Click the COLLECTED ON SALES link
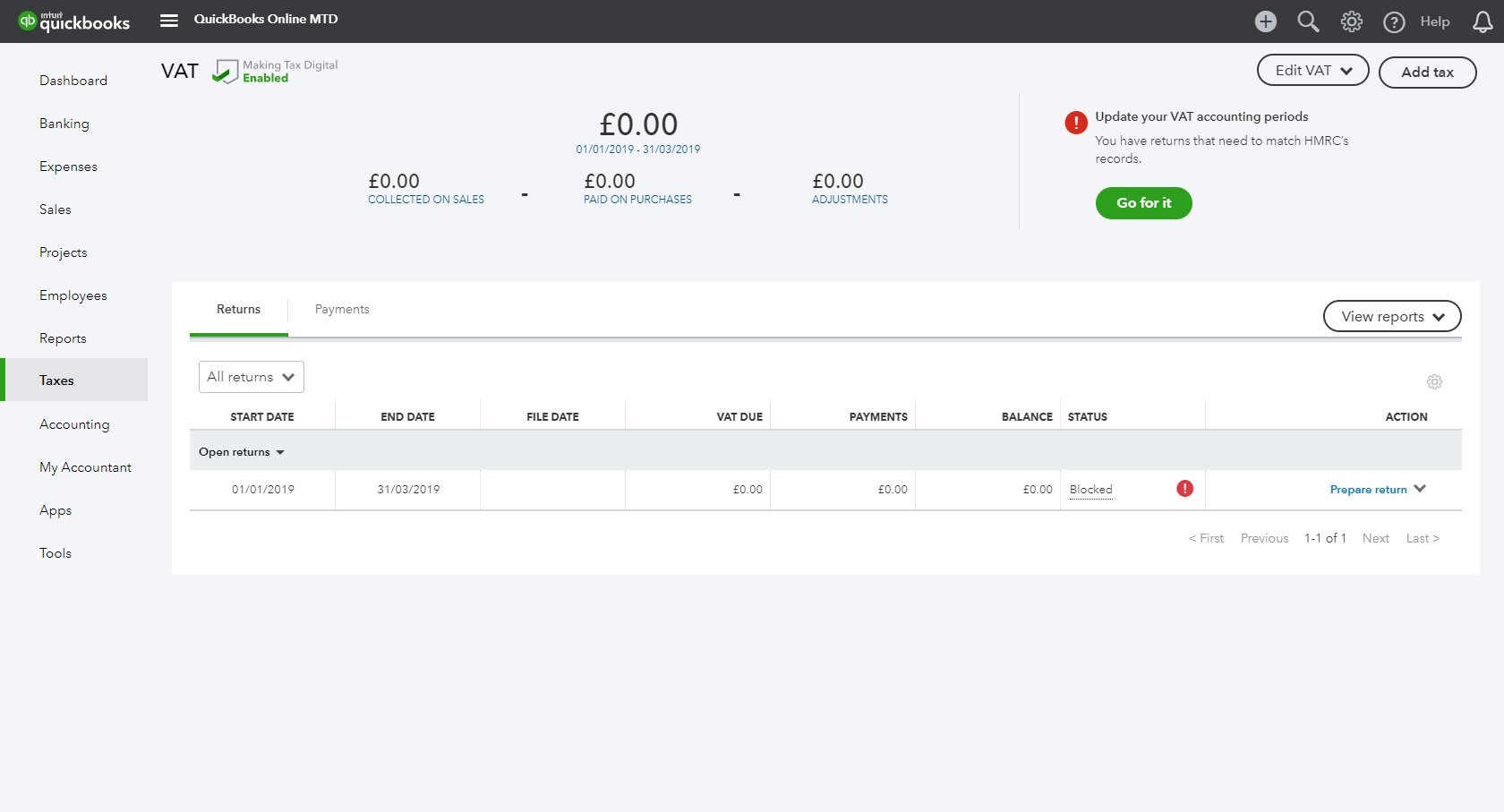 pyautogui.click(x=426, y=200)
